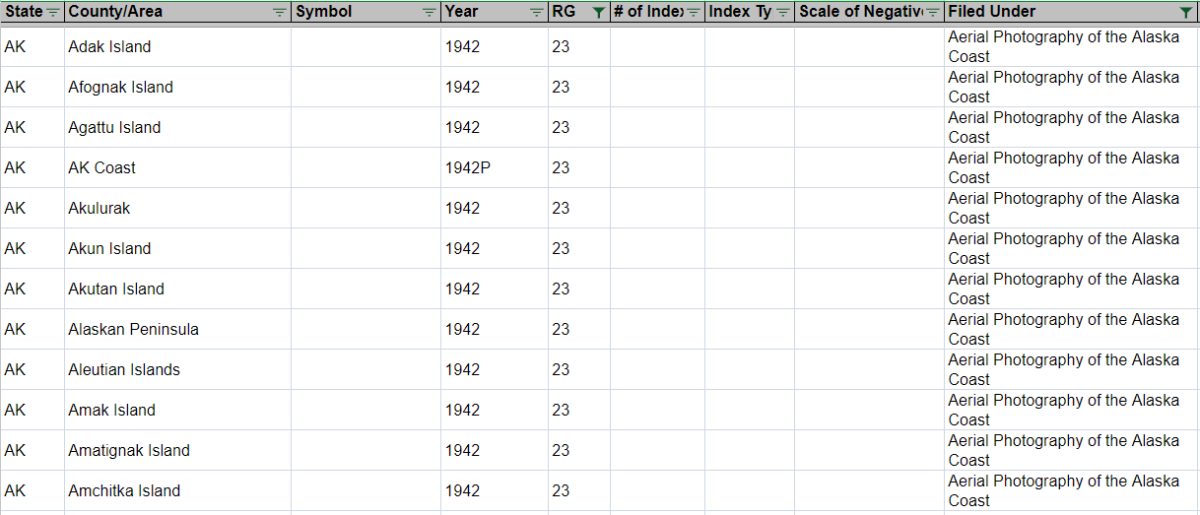Open the Scale of Negative filter icon
Screen dimensions: 1200x515
(x=932, y=12)
